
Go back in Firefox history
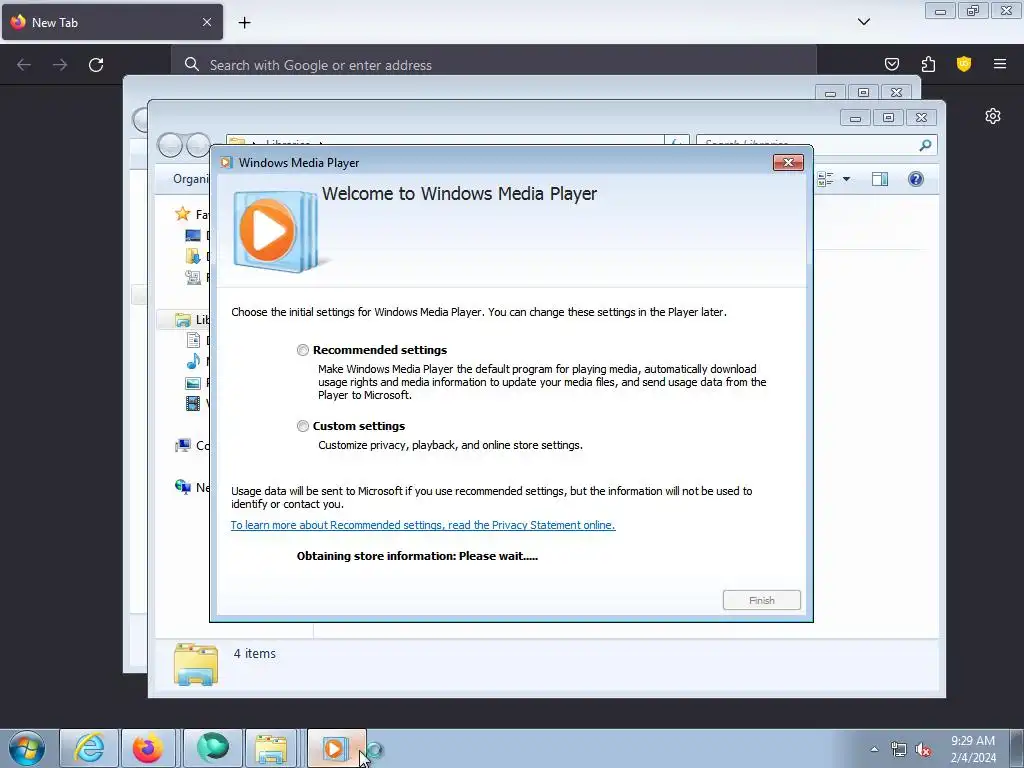tap(24, 65)
